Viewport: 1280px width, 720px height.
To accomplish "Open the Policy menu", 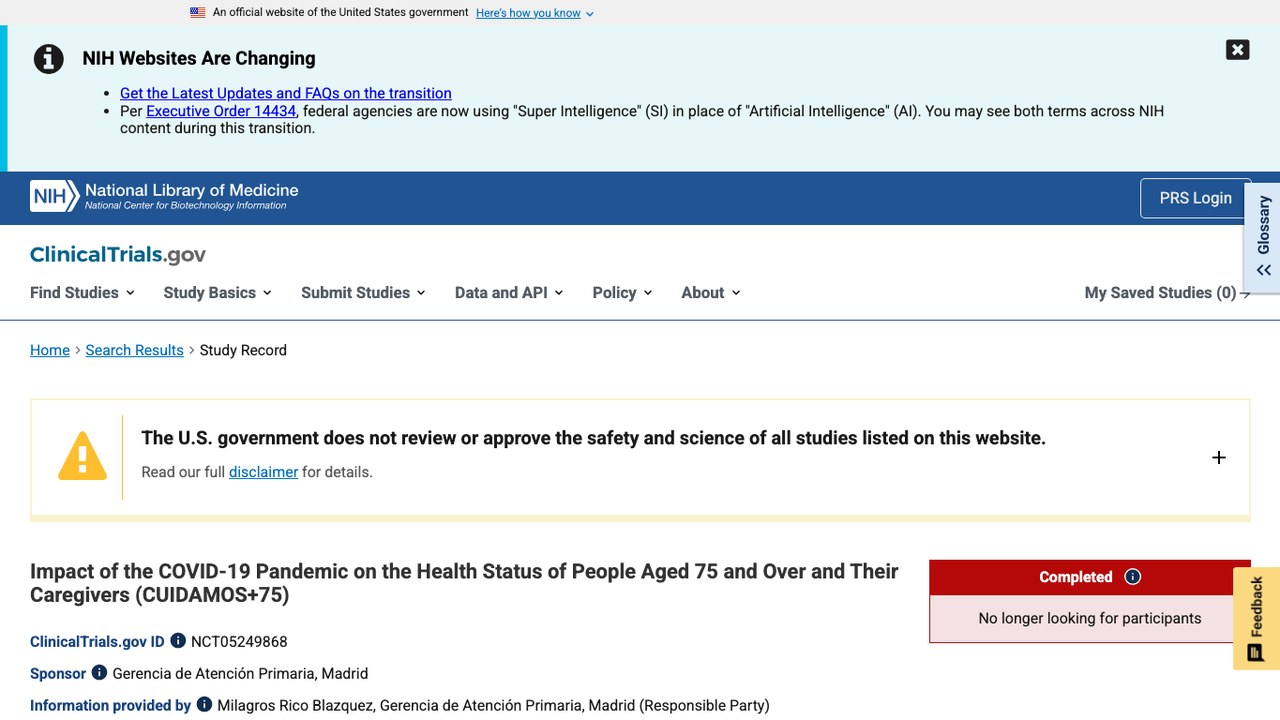I will click(622, 293).
